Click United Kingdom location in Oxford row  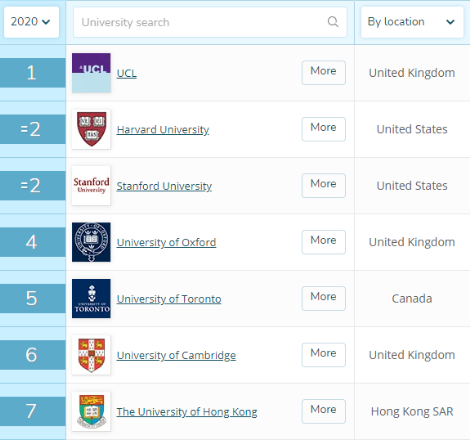[412, 242]
